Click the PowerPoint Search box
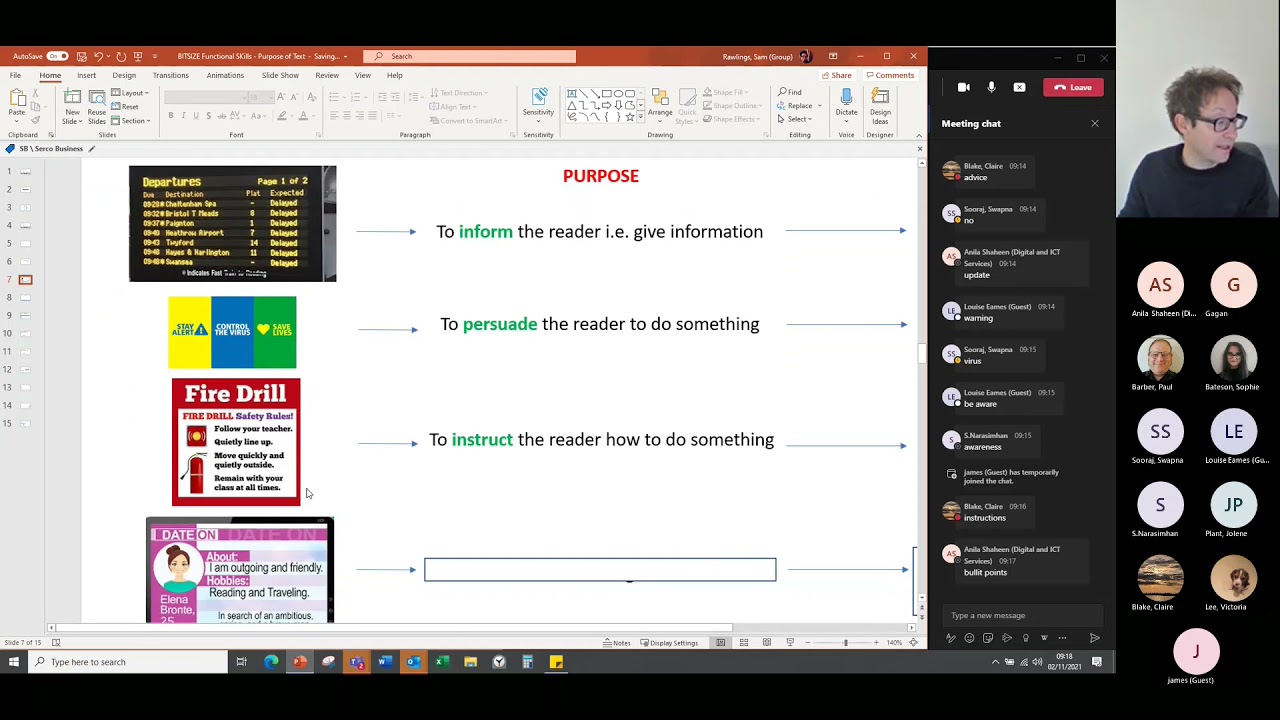 click(470, 56)
